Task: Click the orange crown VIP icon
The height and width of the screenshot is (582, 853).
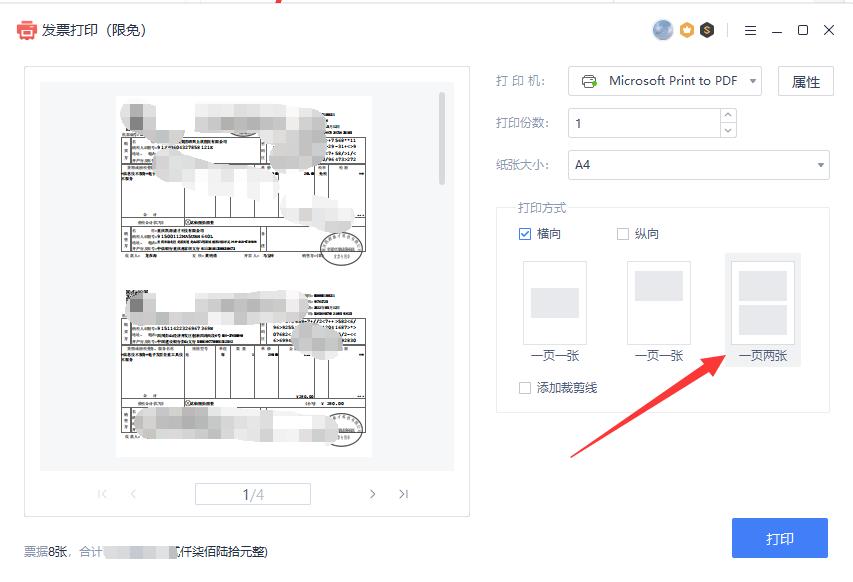Action: tap(685, 30)
